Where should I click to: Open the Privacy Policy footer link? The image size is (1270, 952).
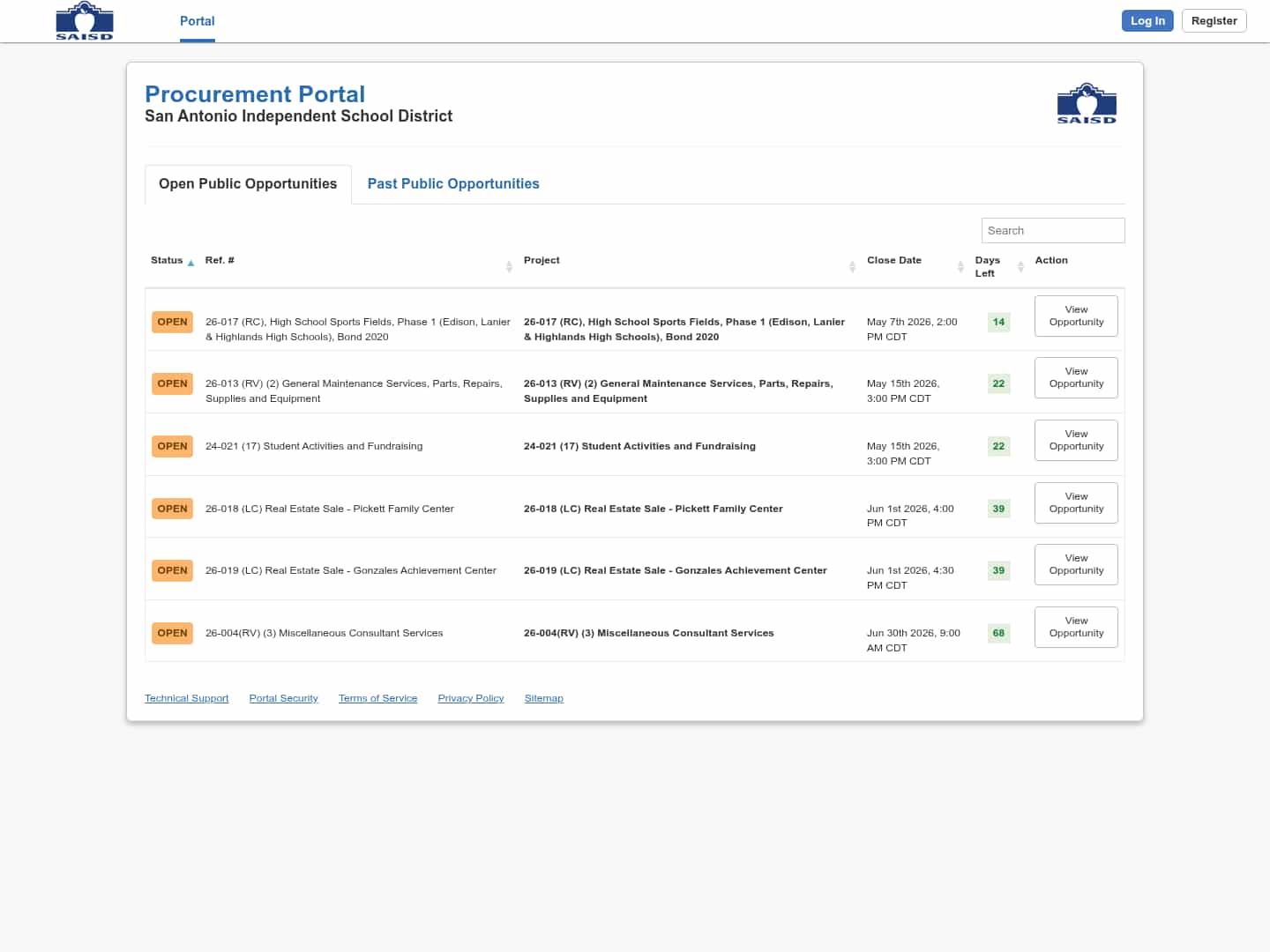point(471,698)
